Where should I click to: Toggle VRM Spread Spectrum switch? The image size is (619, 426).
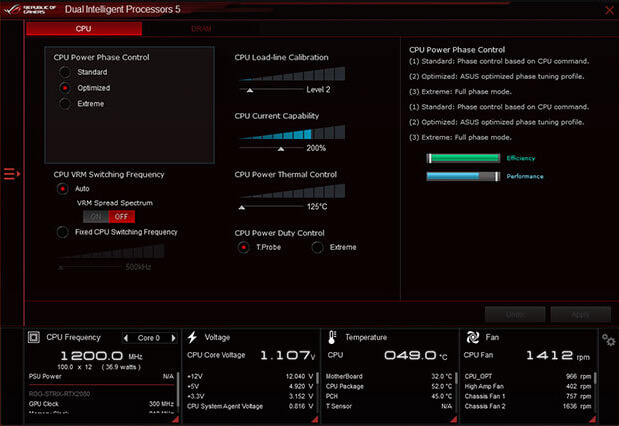tap(109, 216)
